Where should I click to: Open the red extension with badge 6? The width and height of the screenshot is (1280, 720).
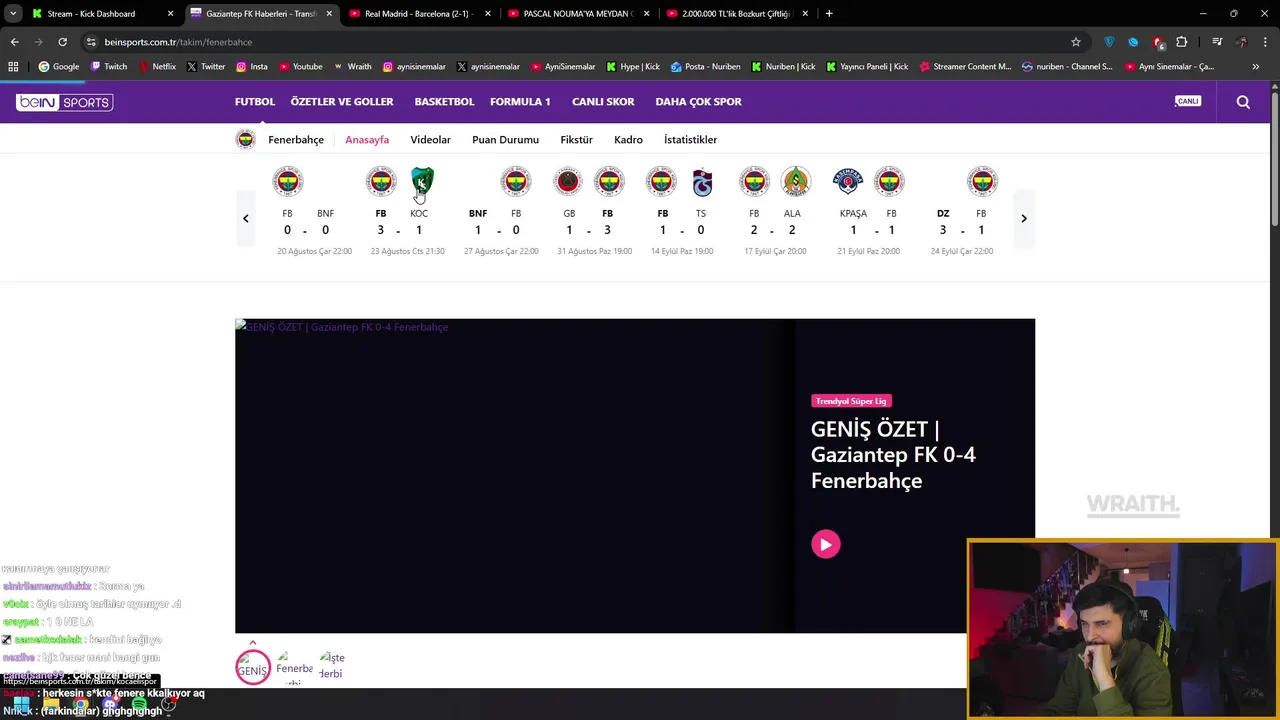[1158, 42]
